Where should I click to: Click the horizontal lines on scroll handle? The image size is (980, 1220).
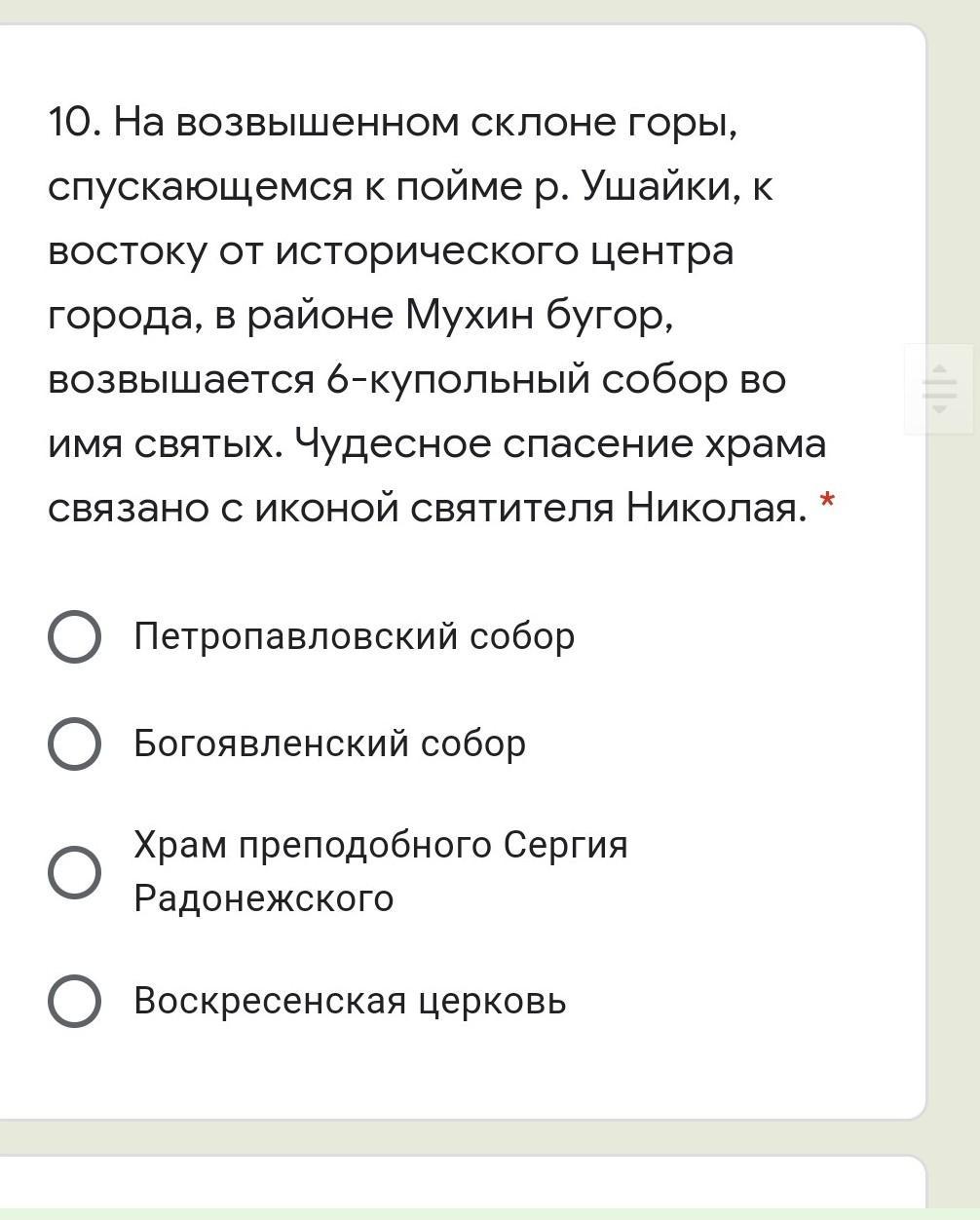click(939, 389)
